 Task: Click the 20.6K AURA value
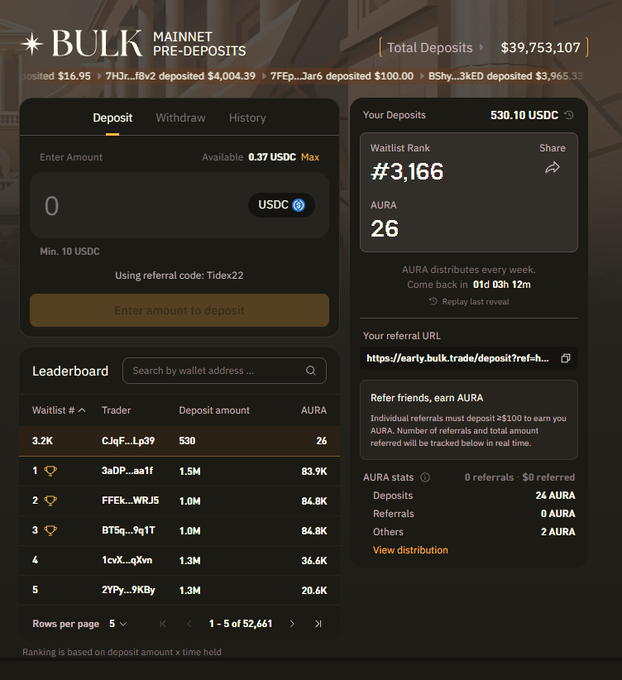pyautogui.click(x=314, y=590)
